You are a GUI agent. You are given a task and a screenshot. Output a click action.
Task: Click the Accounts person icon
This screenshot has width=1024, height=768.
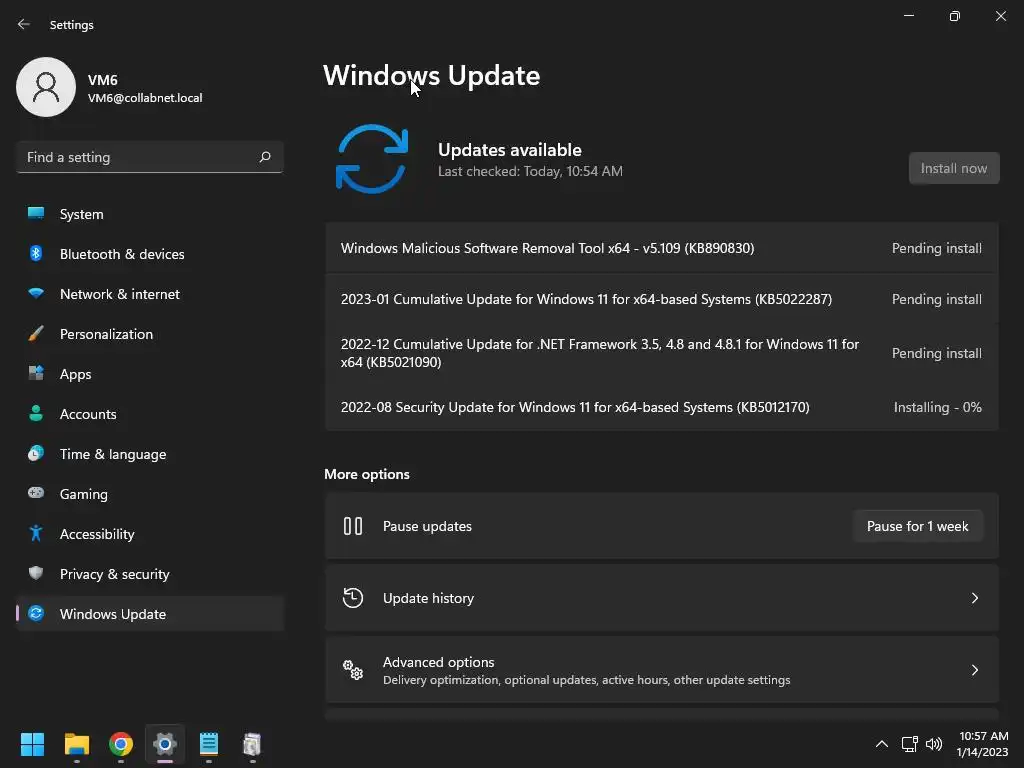click(x=36, y=413)
